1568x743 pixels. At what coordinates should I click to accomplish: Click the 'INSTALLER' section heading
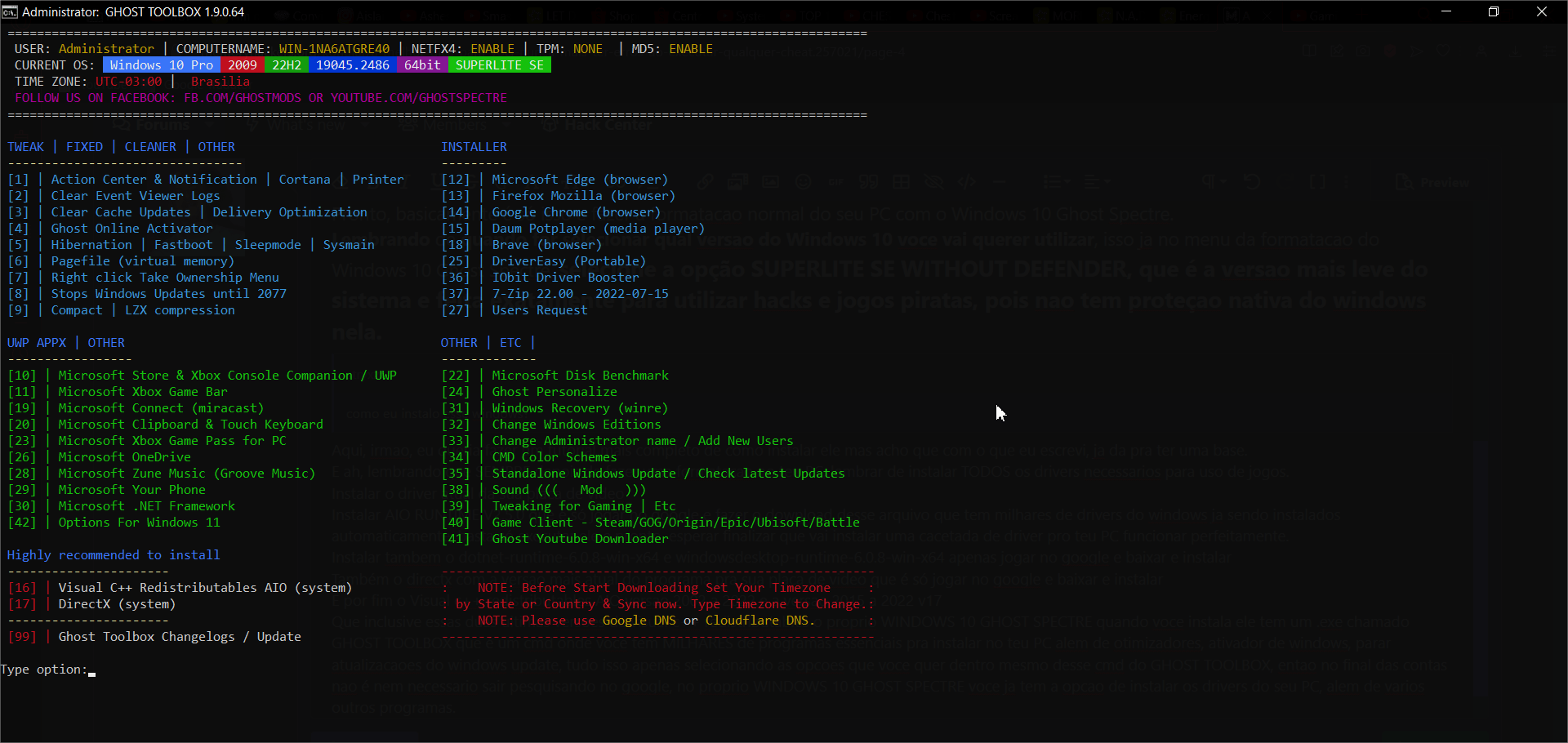click(474, 147)
